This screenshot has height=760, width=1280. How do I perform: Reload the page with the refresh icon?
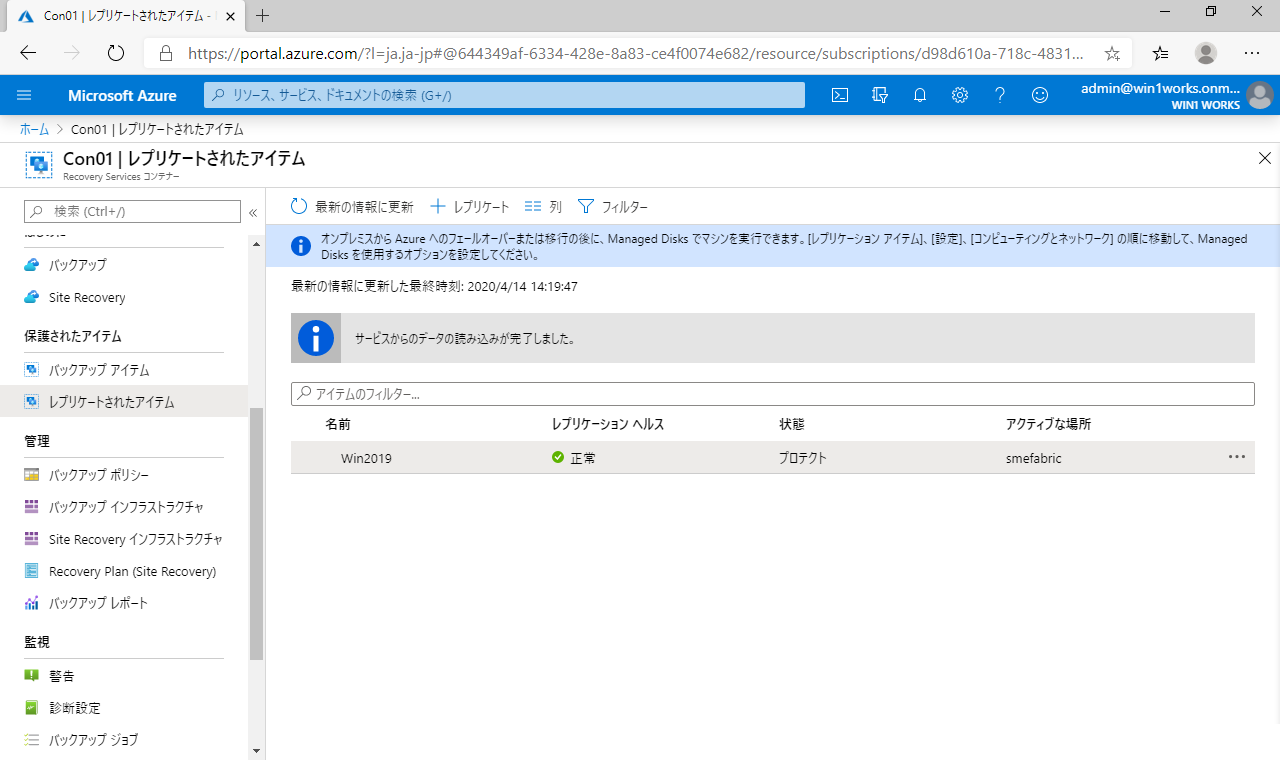115,53
